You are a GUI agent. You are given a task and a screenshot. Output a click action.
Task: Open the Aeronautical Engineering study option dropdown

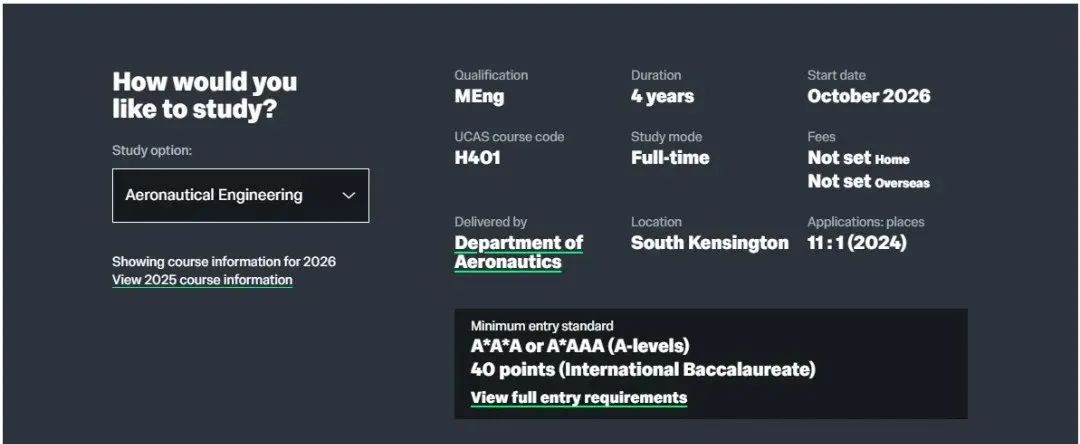tap(240, 195)
